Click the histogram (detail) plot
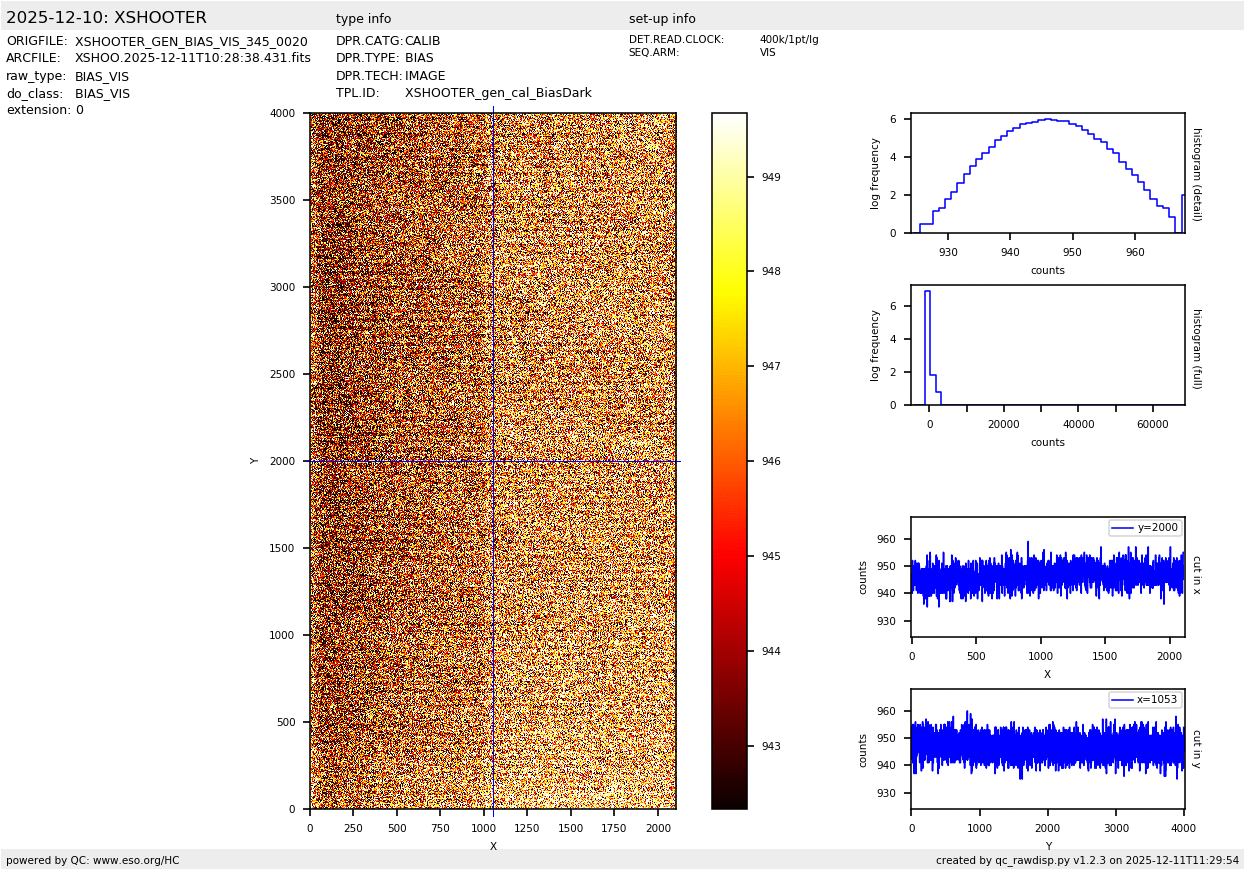 (1047, 173)
